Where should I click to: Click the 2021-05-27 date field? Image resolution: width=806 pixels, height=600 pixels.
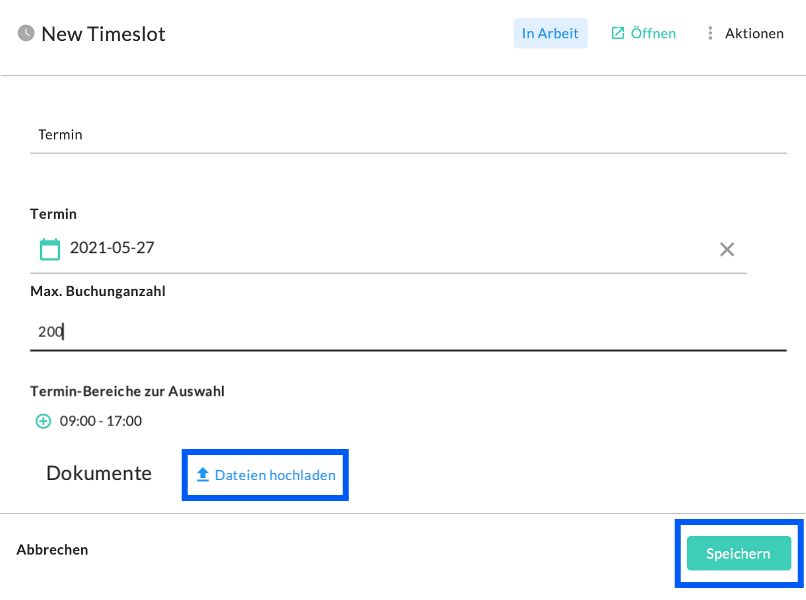click(380, 248)
